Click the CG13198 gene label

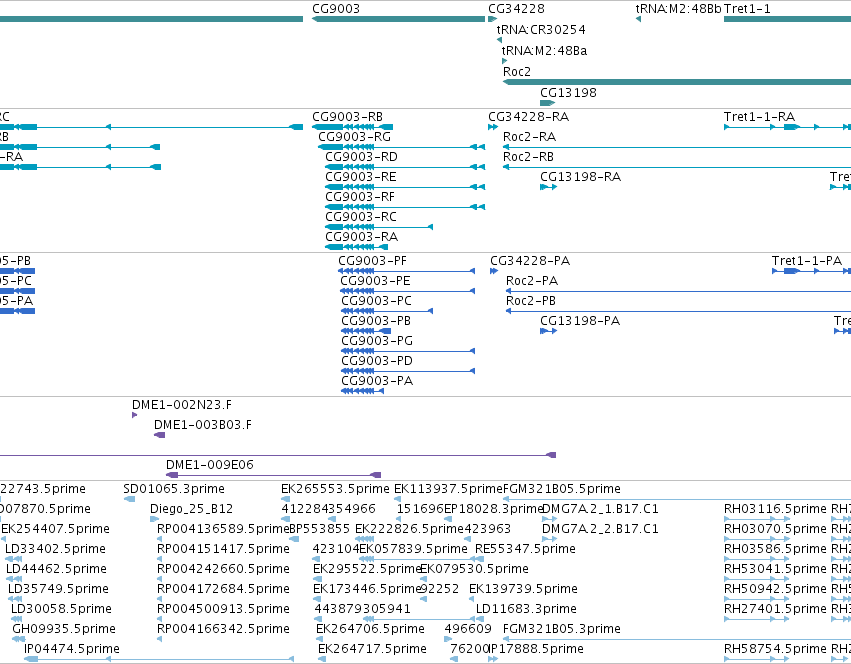pyautogui.click(x=568, y=93)
